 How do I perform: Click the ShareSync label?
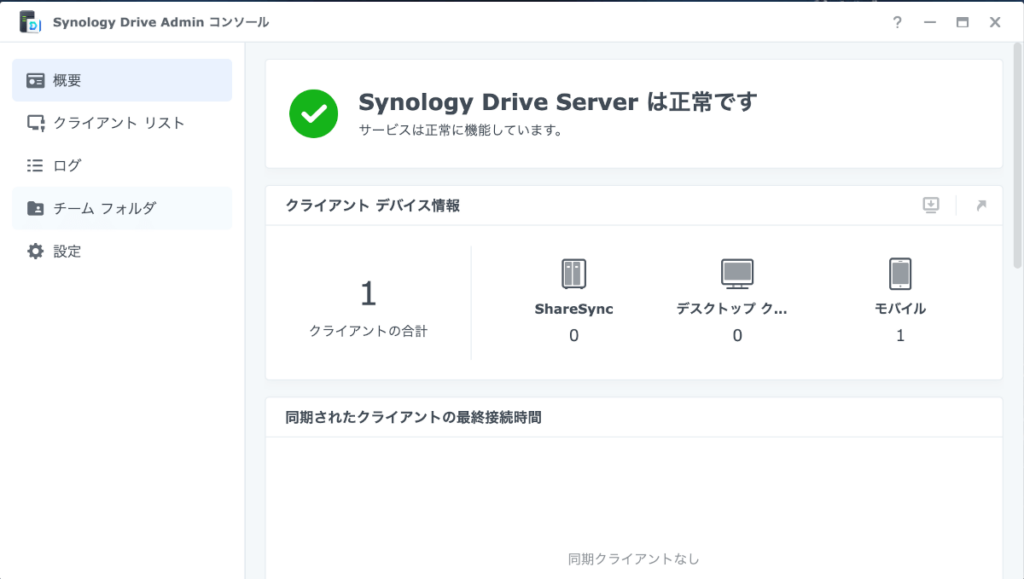[x=574, y=309]
